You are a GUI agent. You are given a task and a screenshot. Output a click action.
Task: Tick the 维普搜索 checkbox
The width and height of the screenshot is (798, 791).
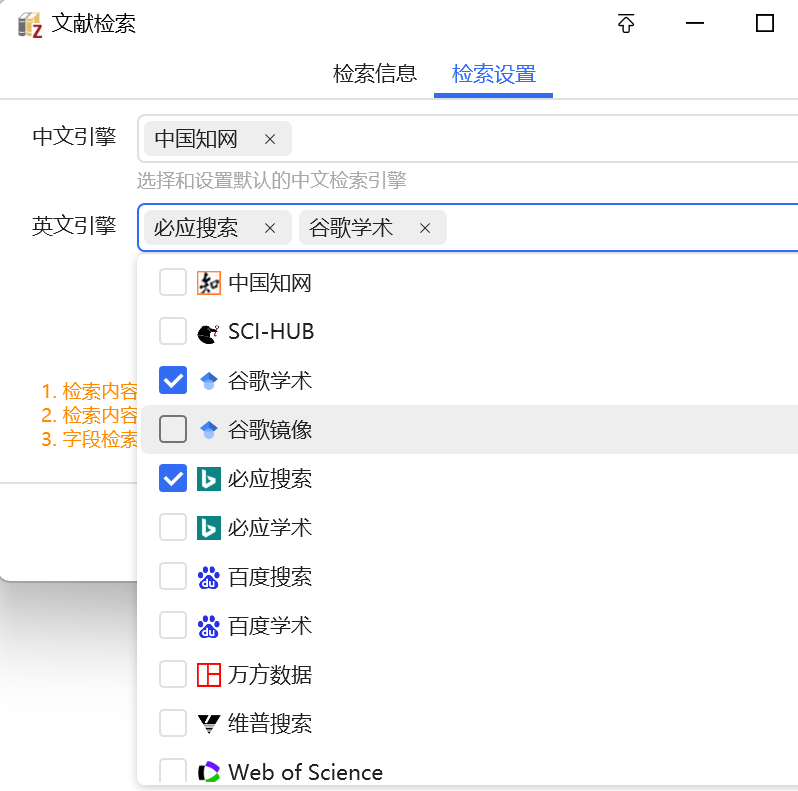tap(173, 723)
